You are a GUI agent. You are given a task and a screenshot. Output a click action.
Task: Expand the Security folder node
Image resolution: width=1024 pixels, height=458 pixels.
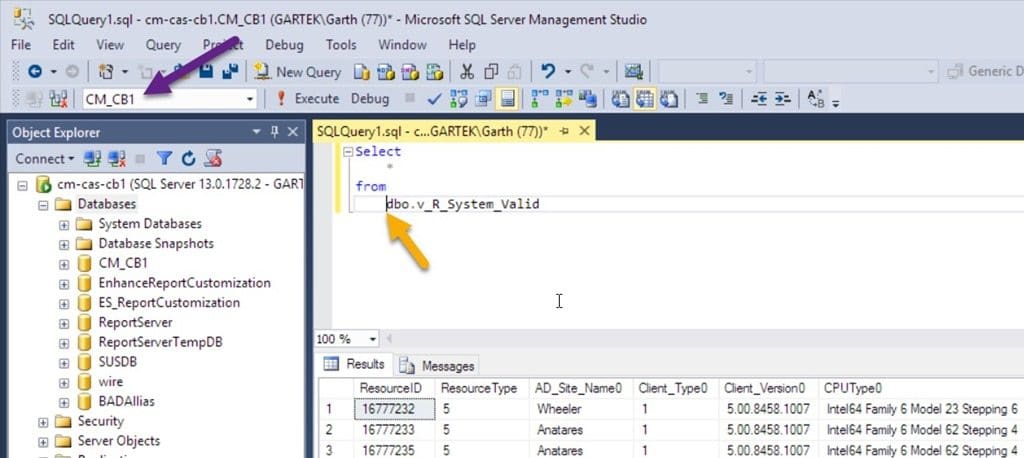click(x=43, y=421)
